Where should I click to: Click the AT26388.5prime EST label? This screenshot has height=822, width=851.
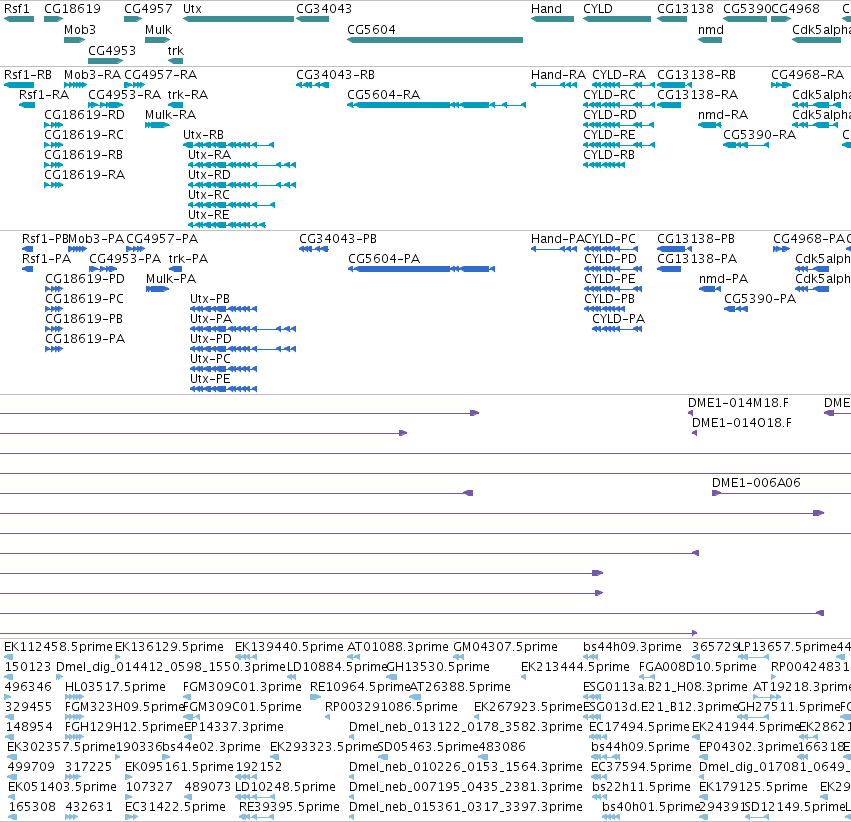point(460,687)
